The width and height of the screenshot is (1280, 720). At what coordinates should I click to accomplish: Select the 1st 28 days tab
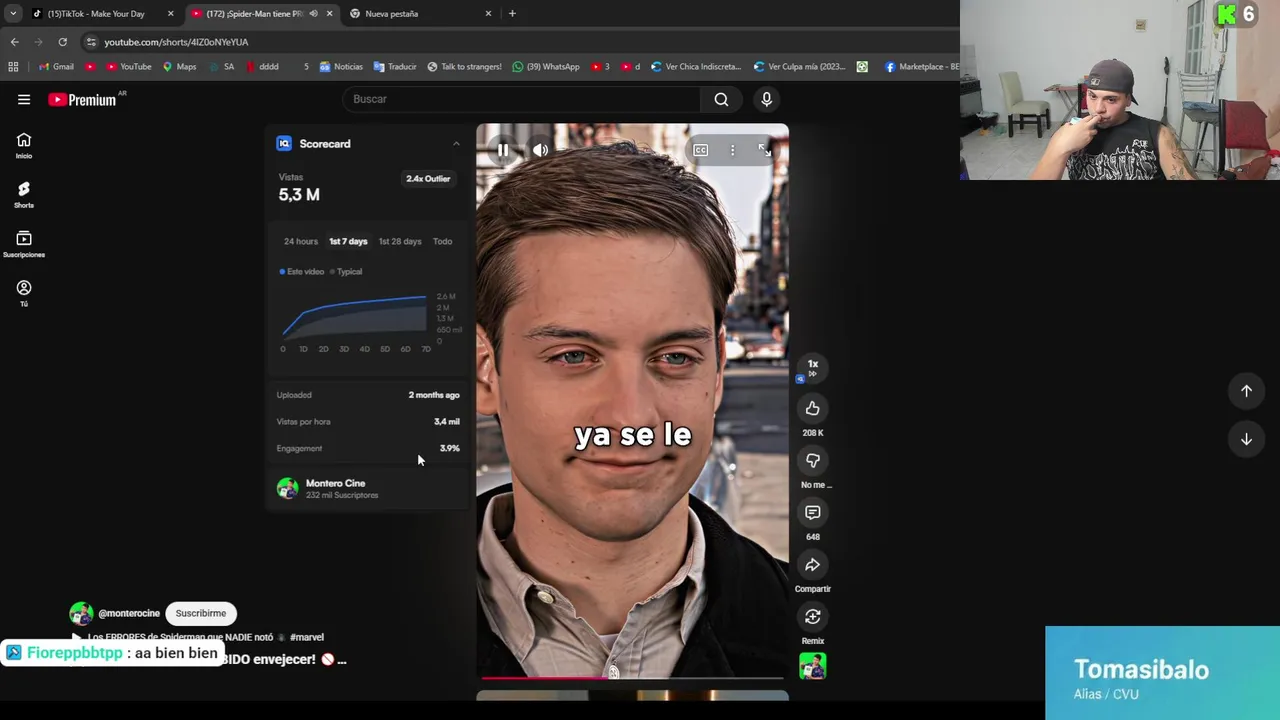click(400, 241)
